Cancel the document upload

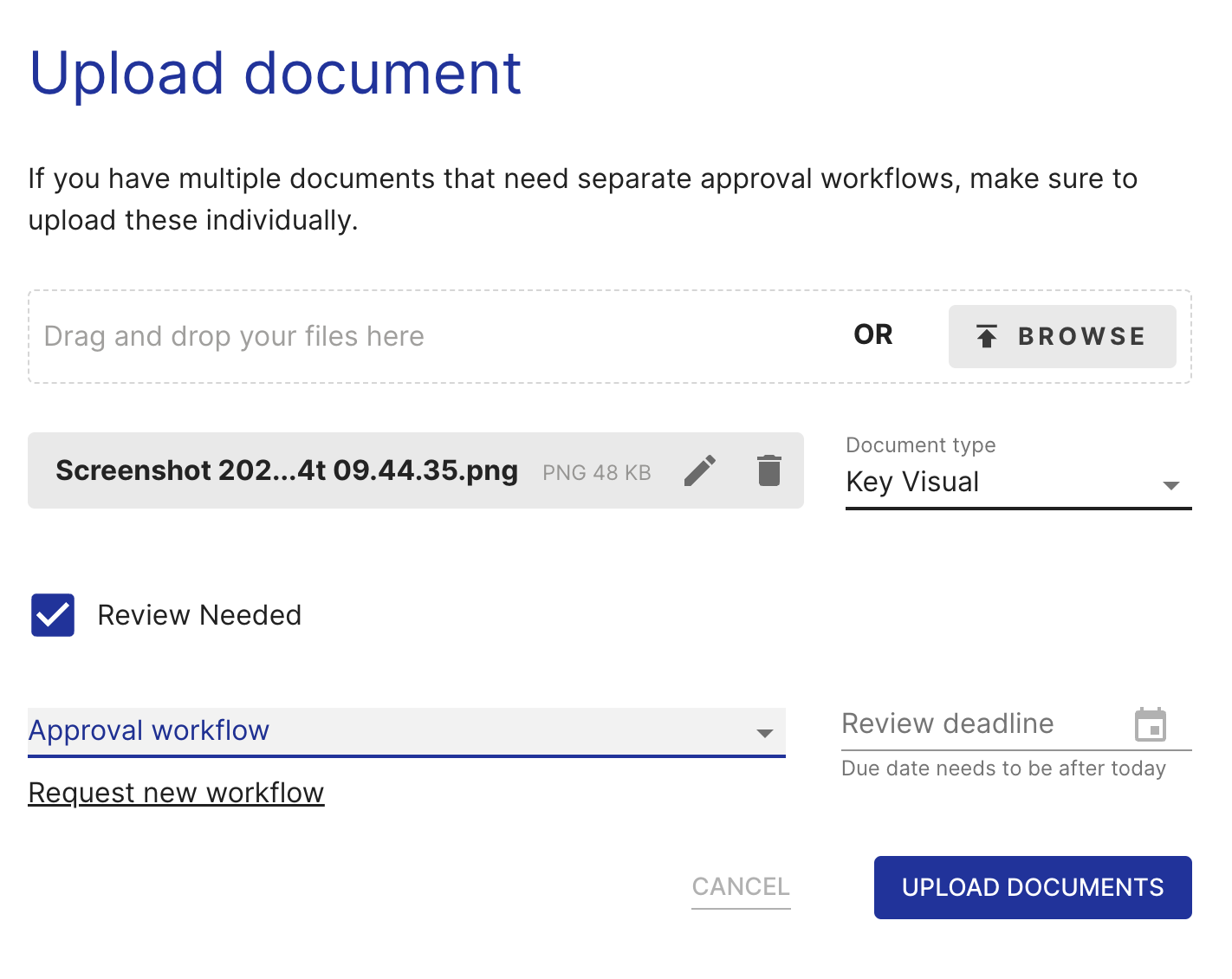(x=741, y=886)
